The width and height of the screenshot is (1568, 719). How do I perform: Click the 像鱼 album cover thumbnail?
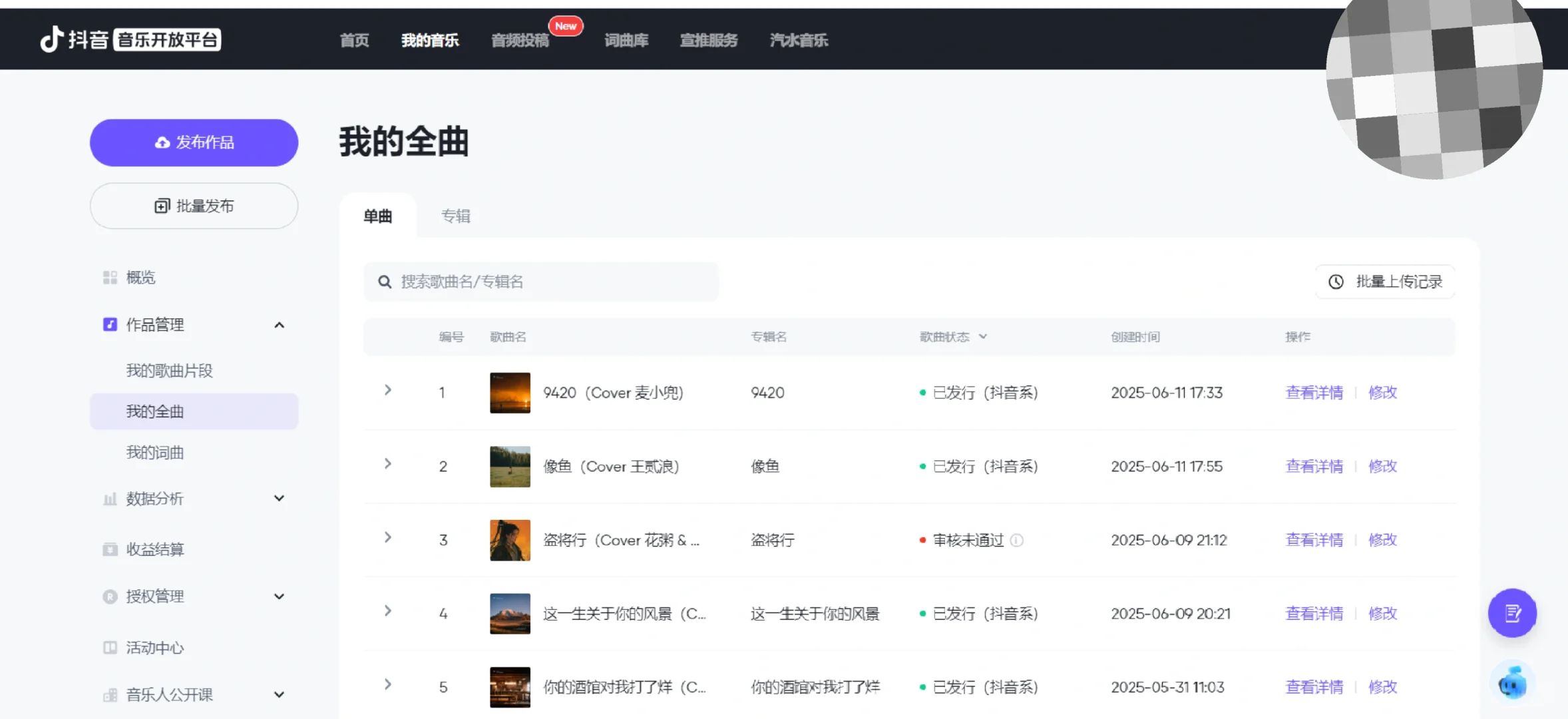[509, 466]
